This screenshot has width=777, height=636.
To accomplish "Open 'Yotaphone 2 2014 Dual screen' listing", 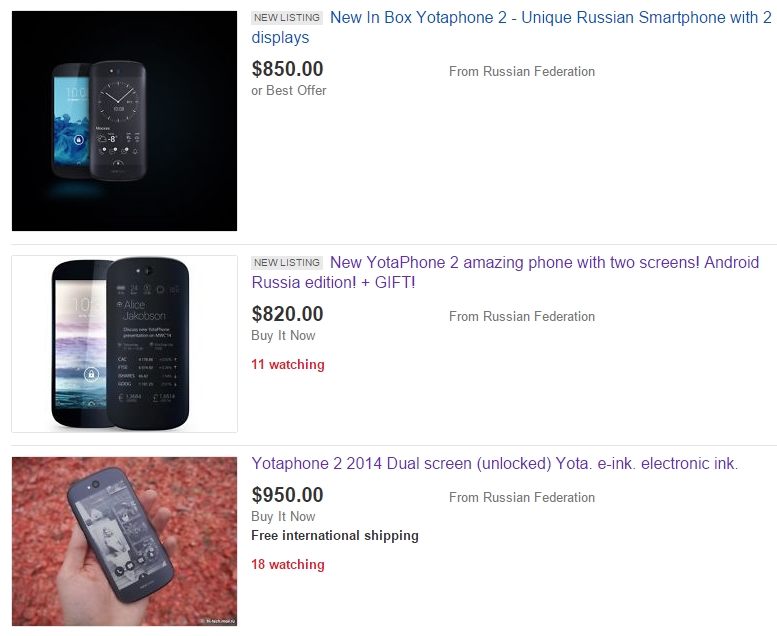I will click(x=495, y=463).
